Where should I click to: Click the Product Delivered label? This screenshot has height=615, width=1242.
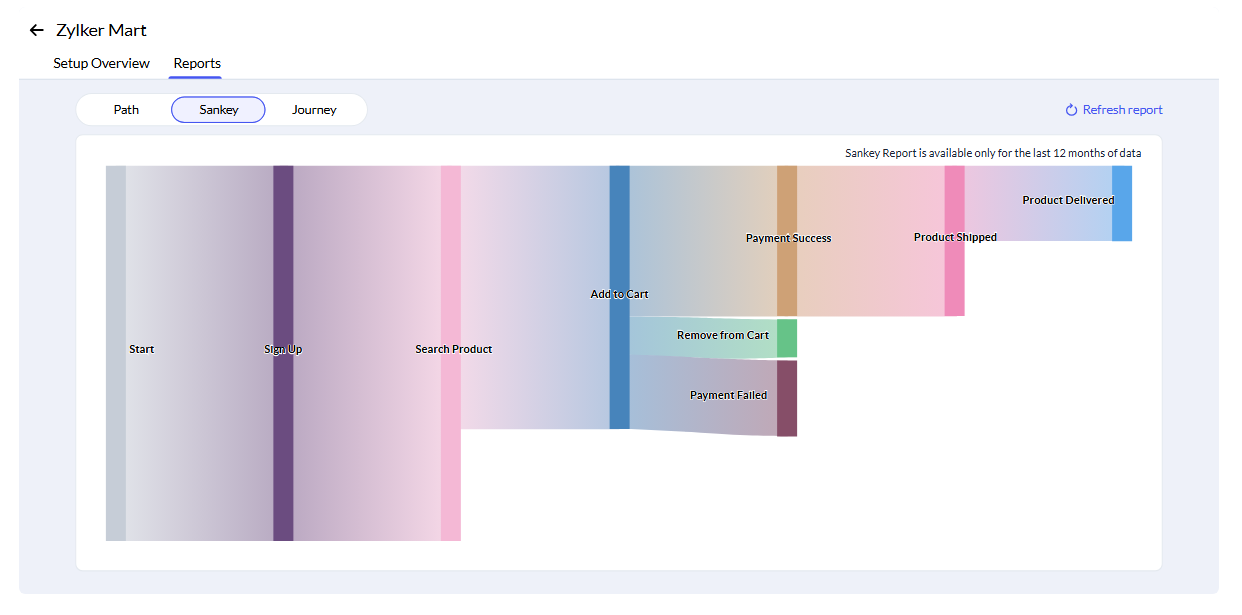tap(1068, 201)
